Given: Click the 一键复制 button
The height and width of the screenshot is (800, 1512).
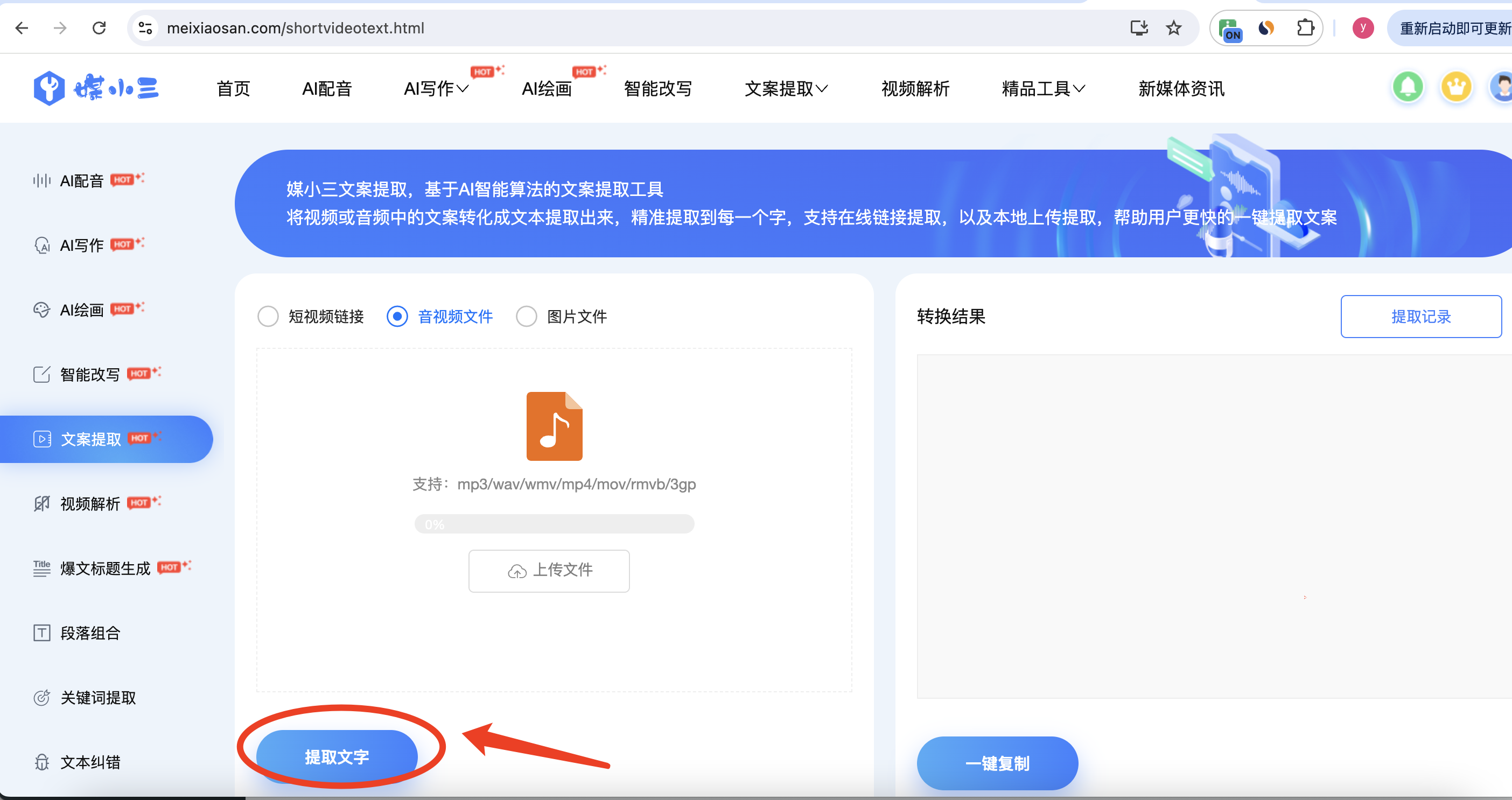Looking at the screenshot, I should pos(998,763).
